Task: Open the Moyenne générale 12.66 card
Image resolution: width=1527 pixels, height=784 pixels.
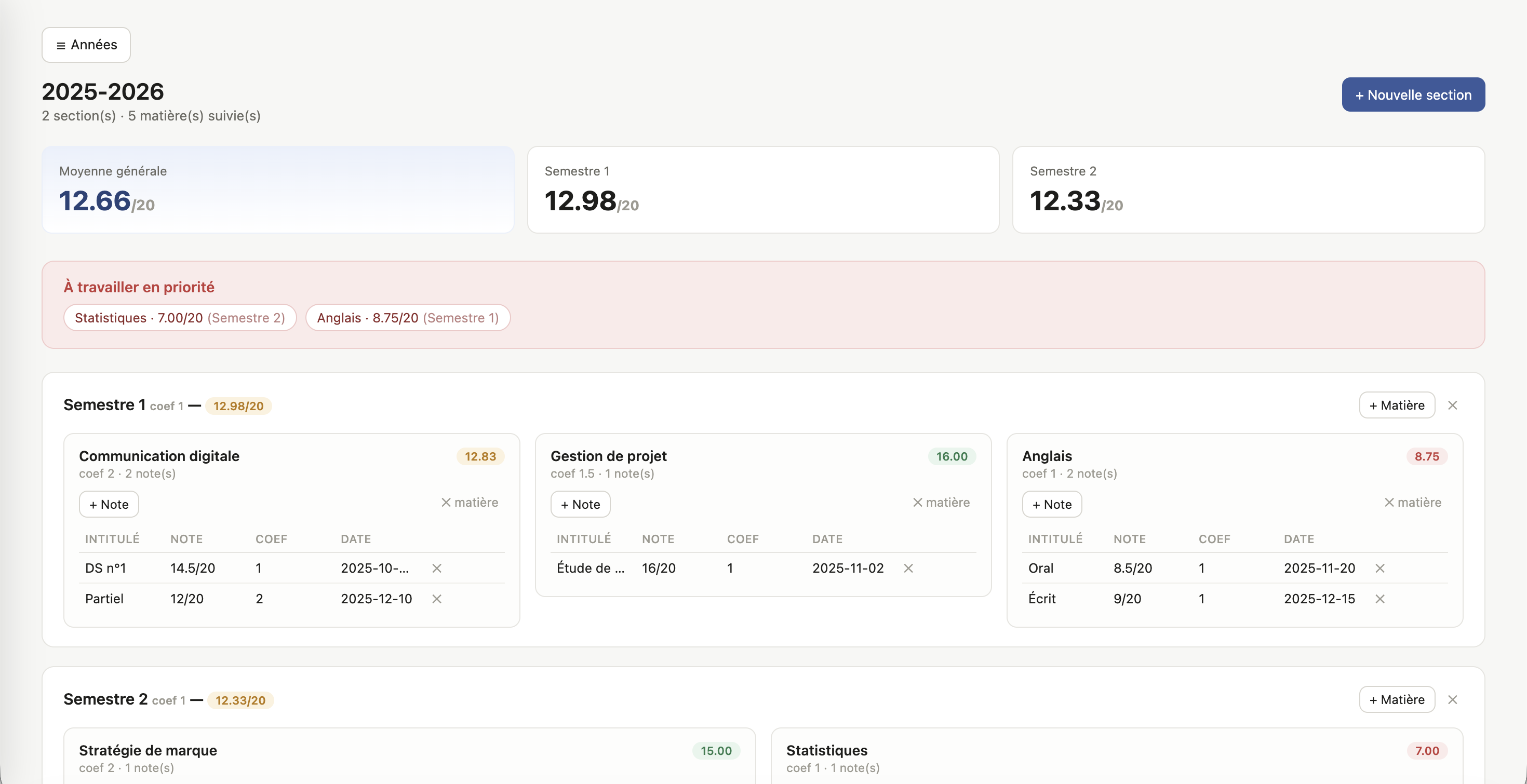Action: [278, 190]
